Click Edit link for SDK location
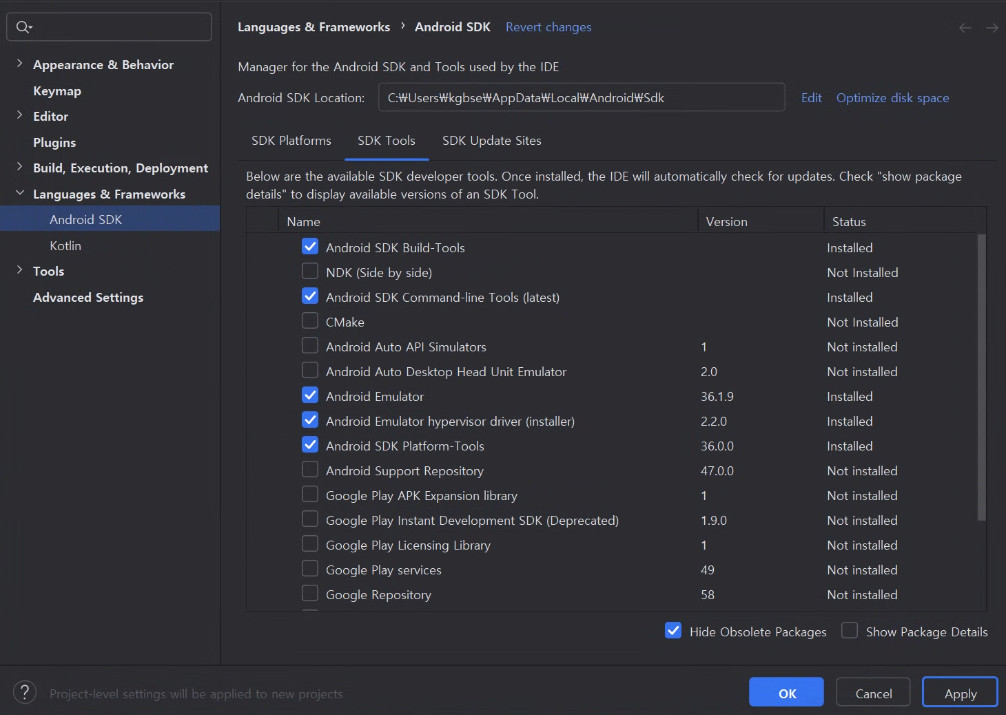 811,98
